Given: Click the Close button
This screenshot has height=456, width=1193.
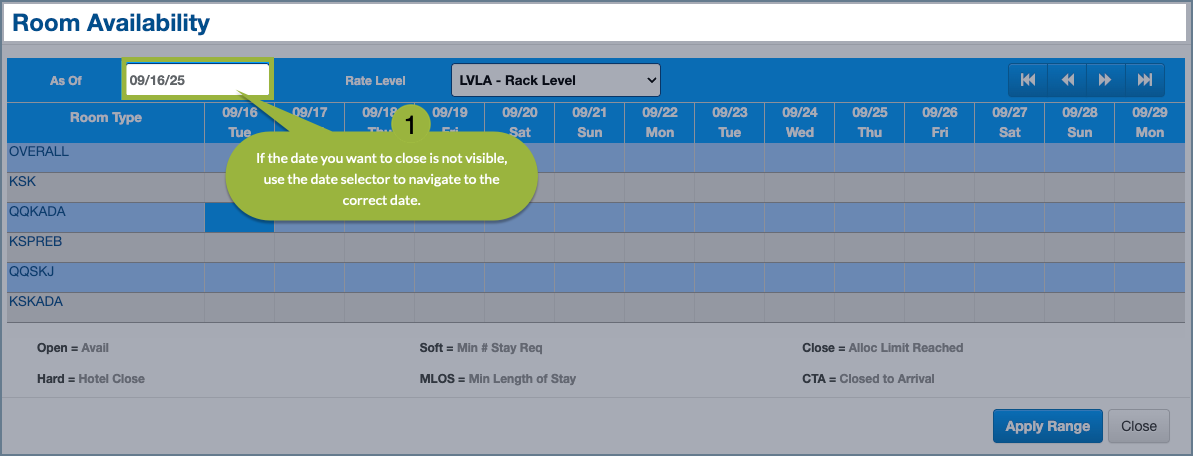Looking at the screenshot, I should pyautogui.click(x=1138, y=426).
